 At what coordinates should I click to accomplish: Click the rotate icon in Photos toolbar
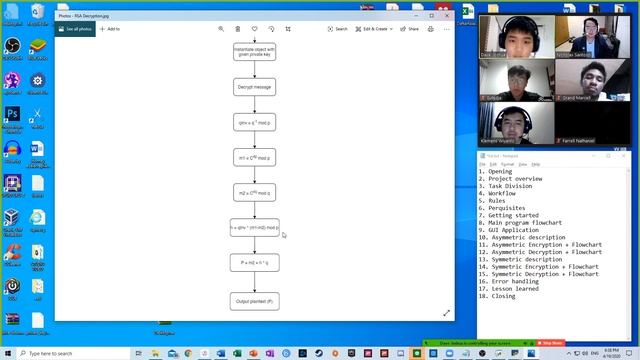pyautogui.click(x=271, y=29)
